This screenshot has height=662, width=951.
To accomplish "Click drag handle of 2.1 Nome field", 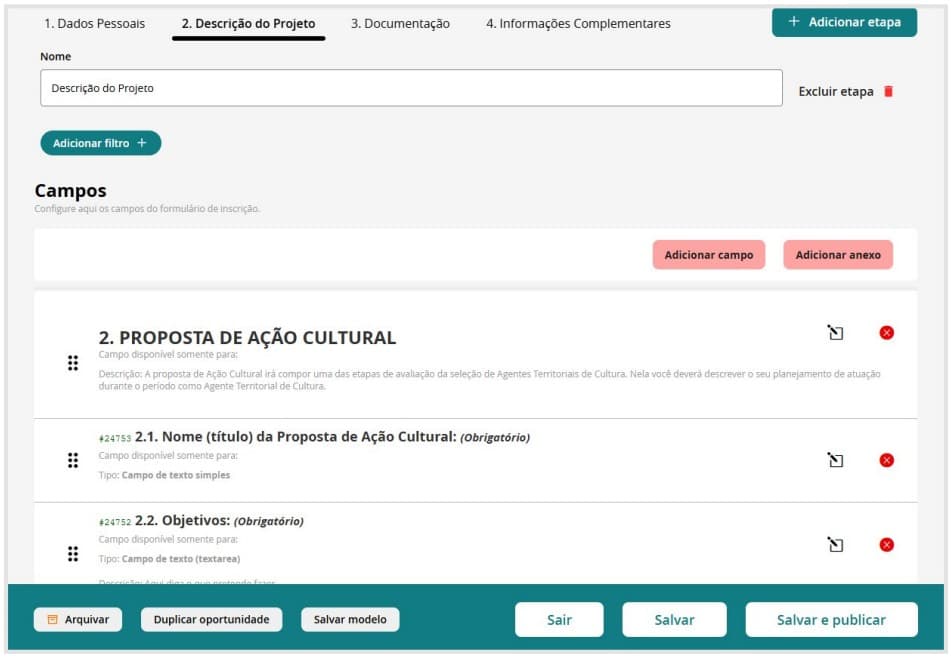I will [x=73, y=460].
